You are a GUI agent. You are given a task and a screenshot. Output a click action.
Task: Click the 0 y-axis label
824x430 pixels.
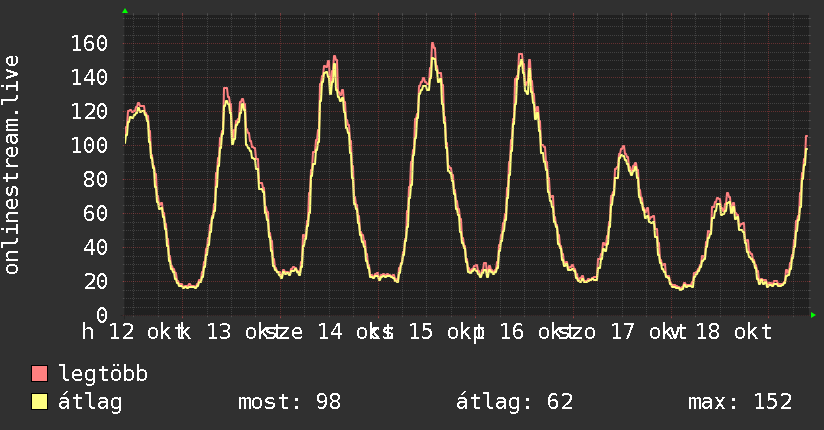tap(102, 315)
